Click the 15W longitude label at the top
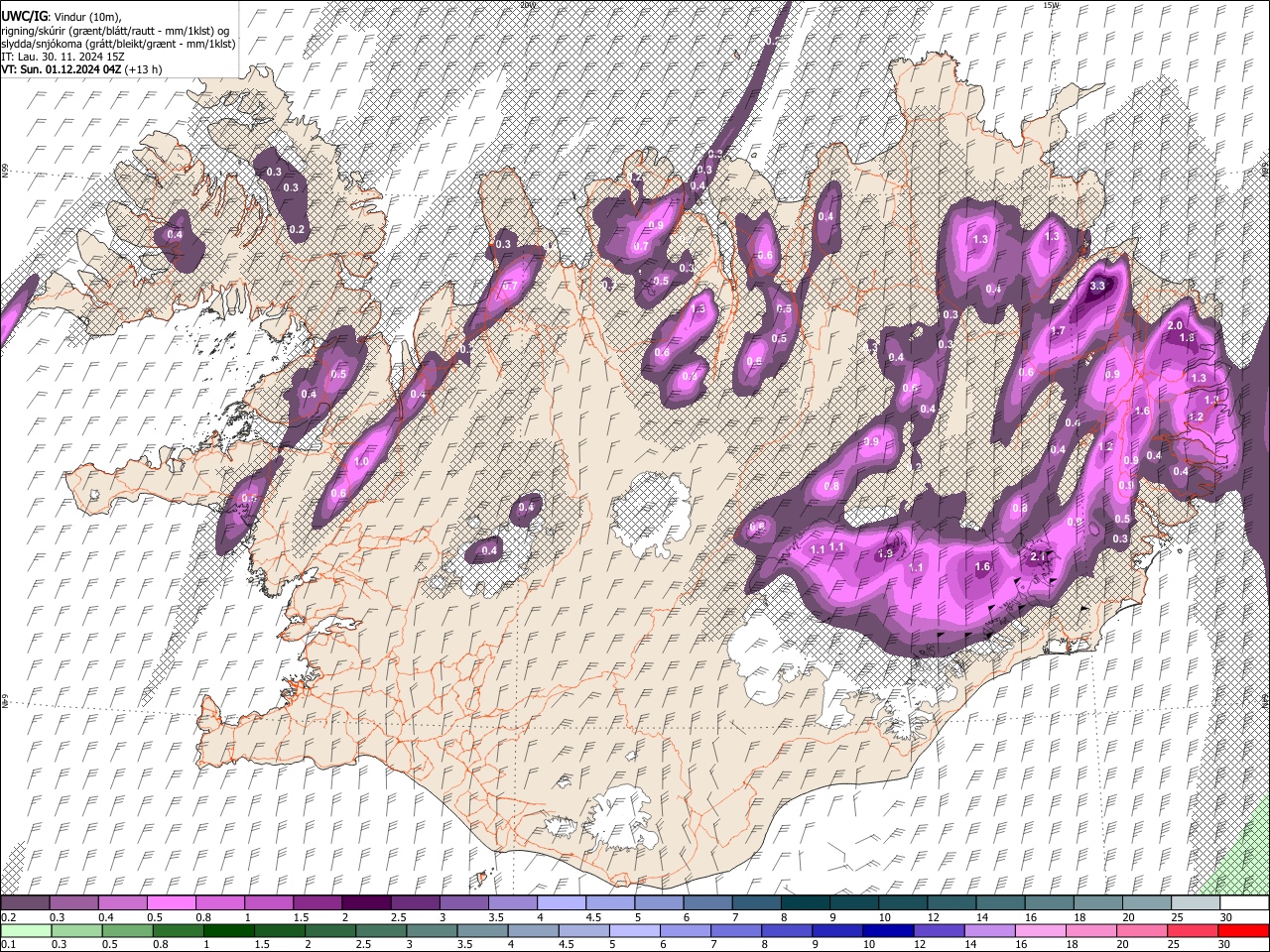 [1051, 5]
